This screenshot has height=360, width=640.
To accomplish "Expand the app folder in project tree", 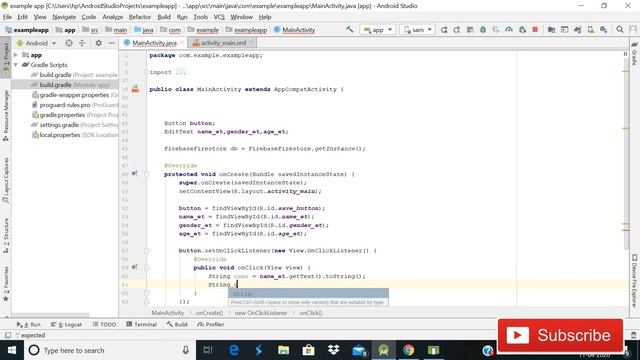I will coord(16,55).
